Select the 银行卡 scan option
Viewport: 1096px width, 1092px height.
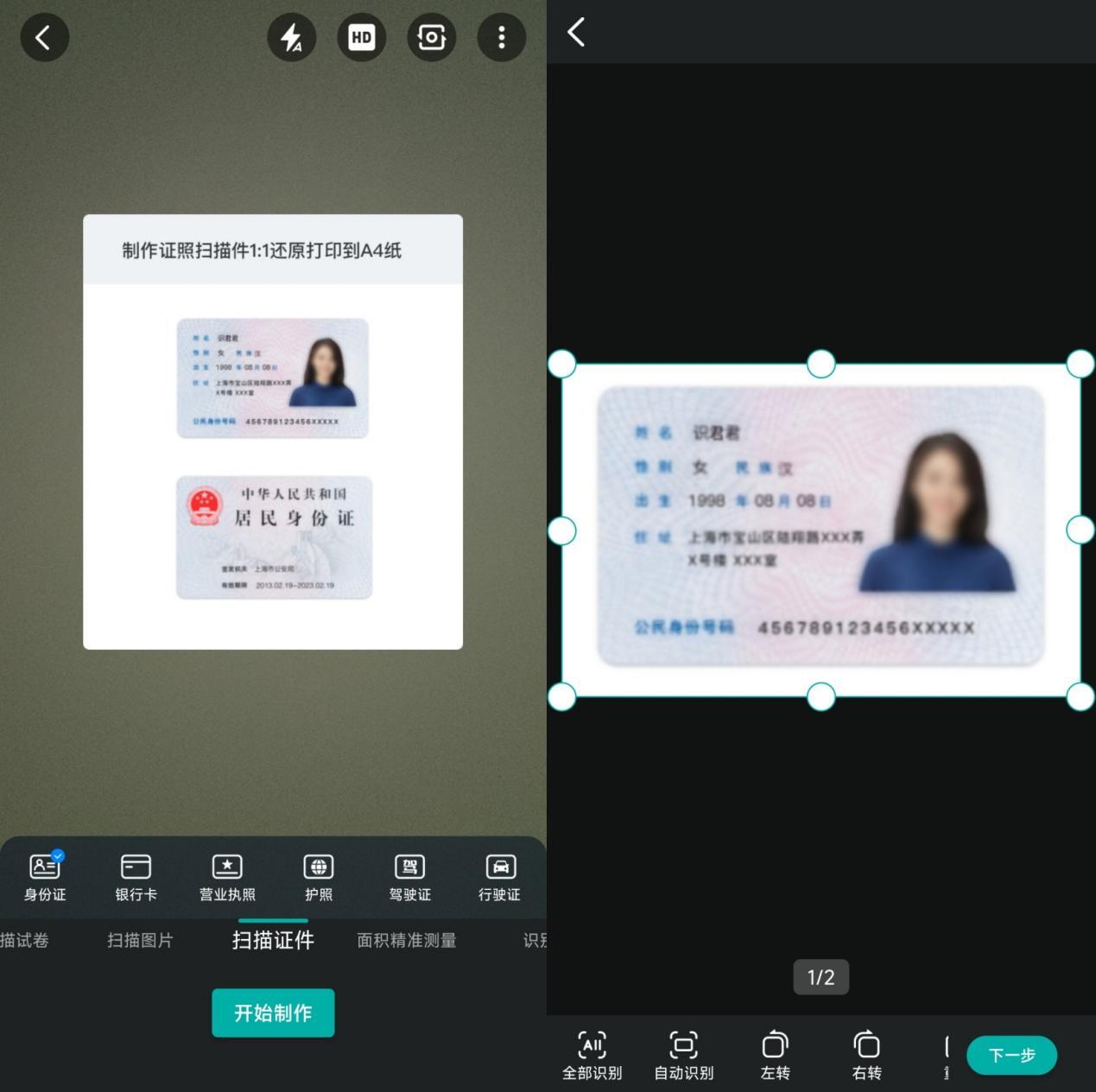pos(136,875)
